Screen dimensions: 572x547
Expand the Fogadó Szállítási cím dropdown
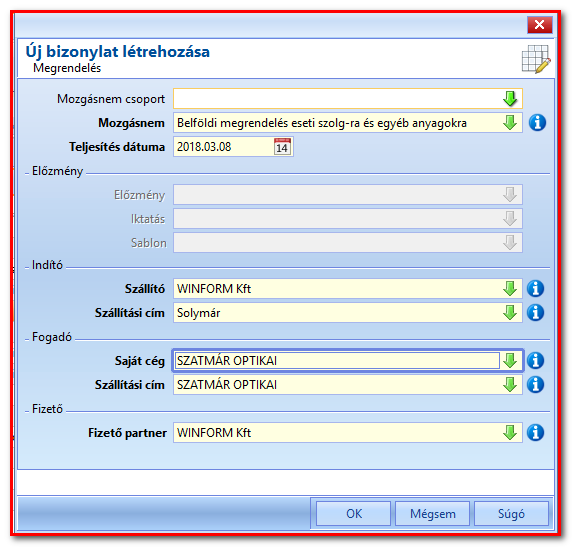tap(510, 385)
